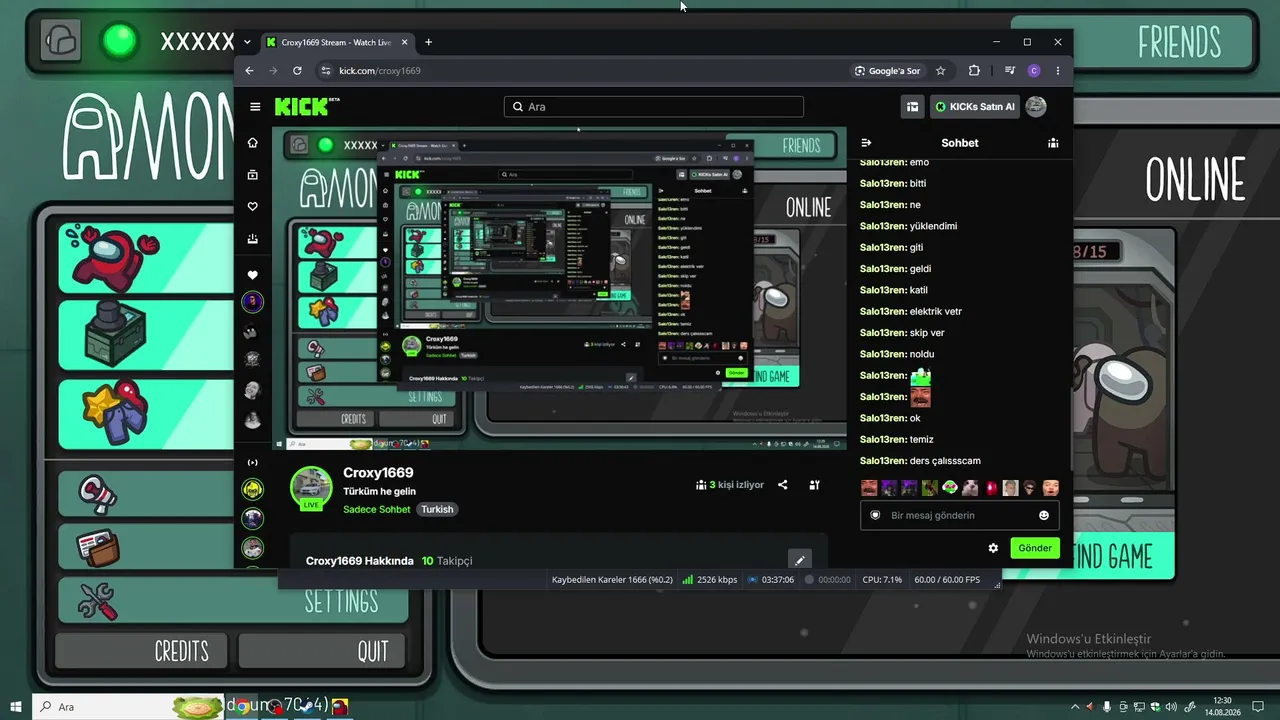Click the red crewmate button in Among Us

[145, 257]
